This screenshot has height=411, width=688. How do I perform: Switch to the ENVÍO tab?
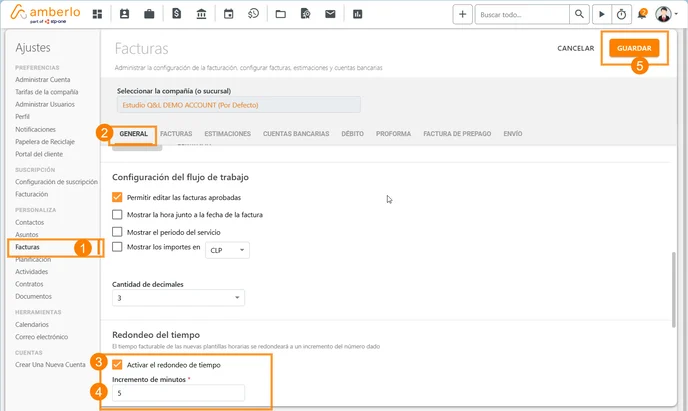[x=513, y=134]
